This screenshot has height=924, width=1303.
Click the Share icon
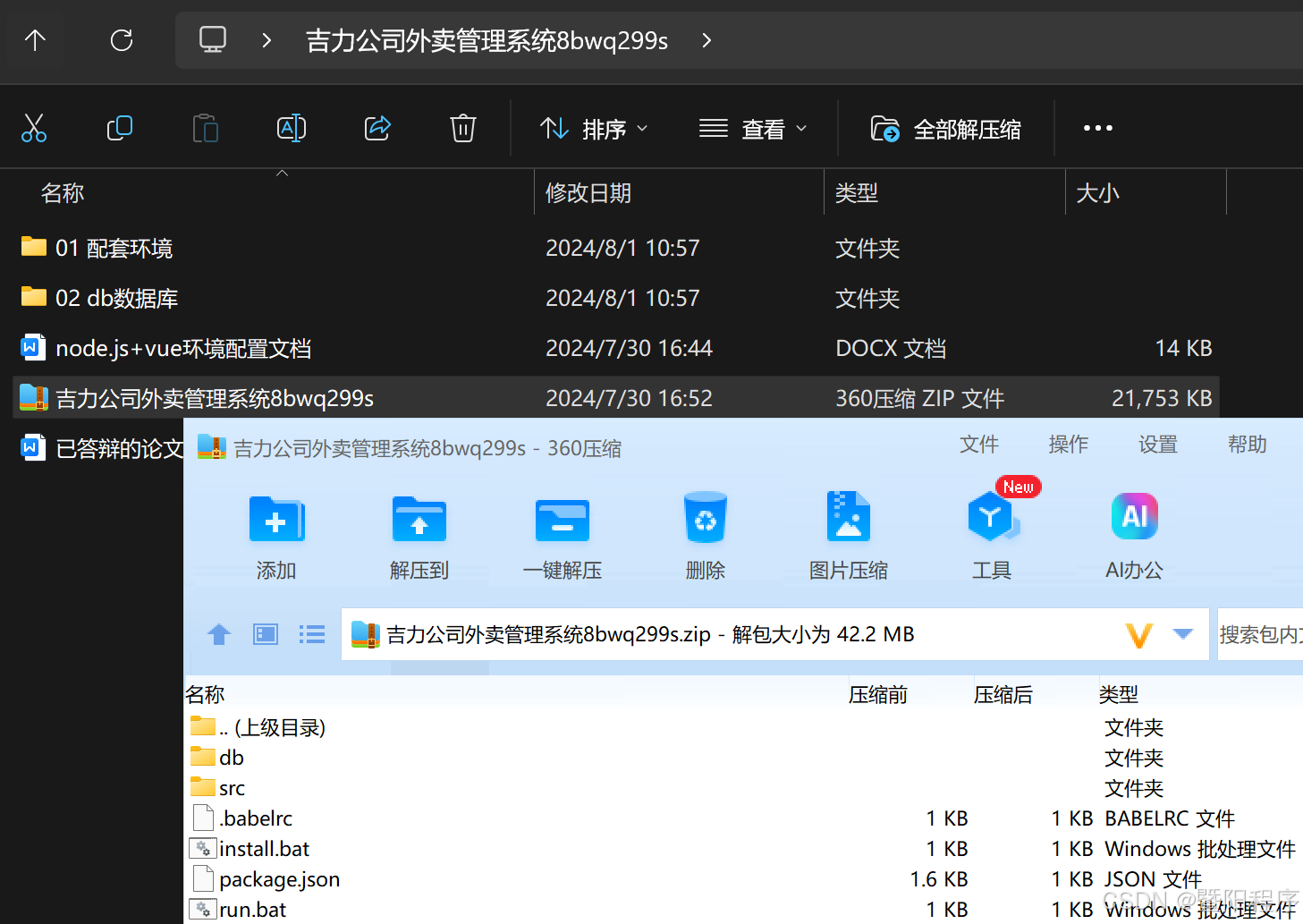coord(377,129)
